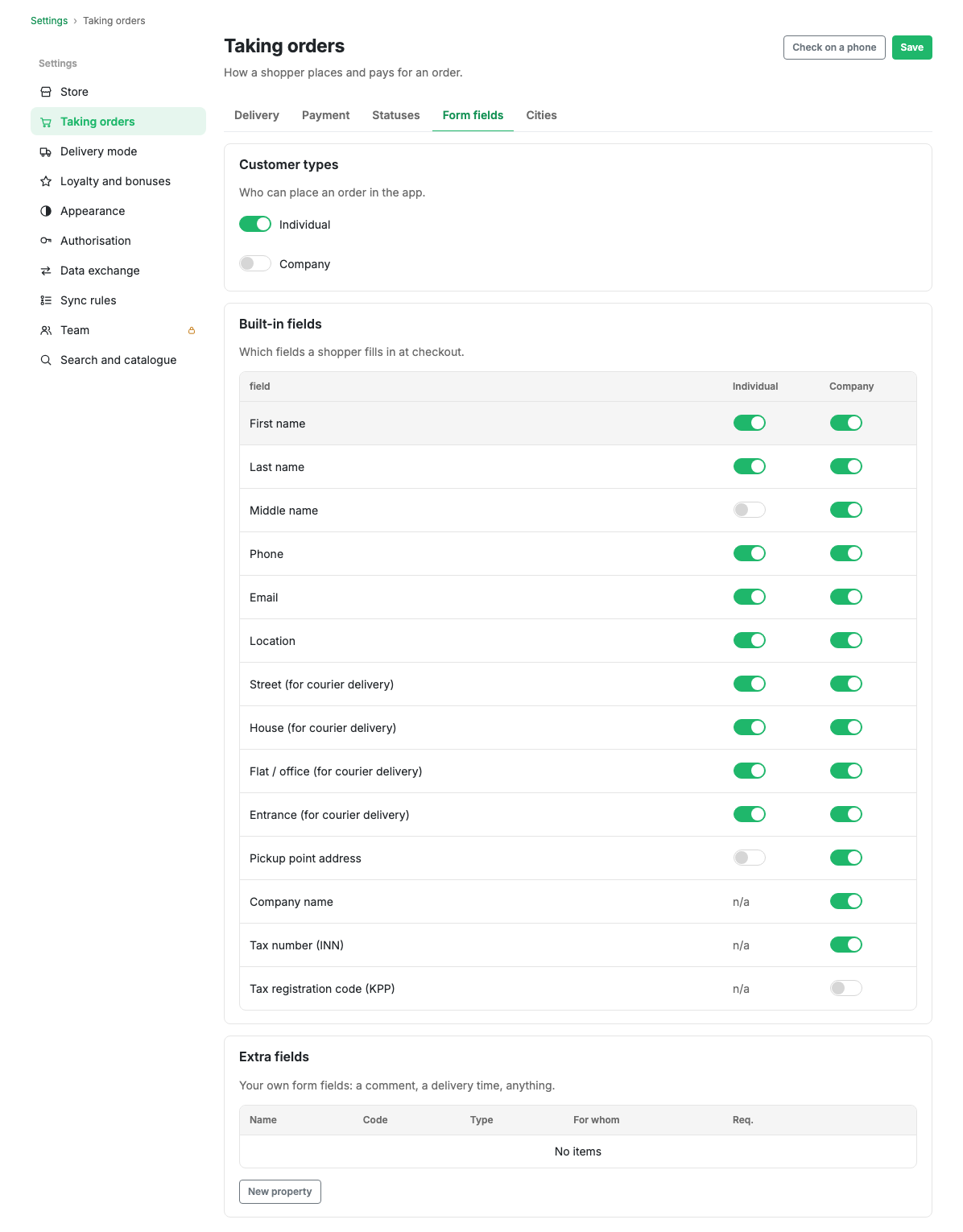
Task: Open Sync rules settings
Action: coord(118,300)
